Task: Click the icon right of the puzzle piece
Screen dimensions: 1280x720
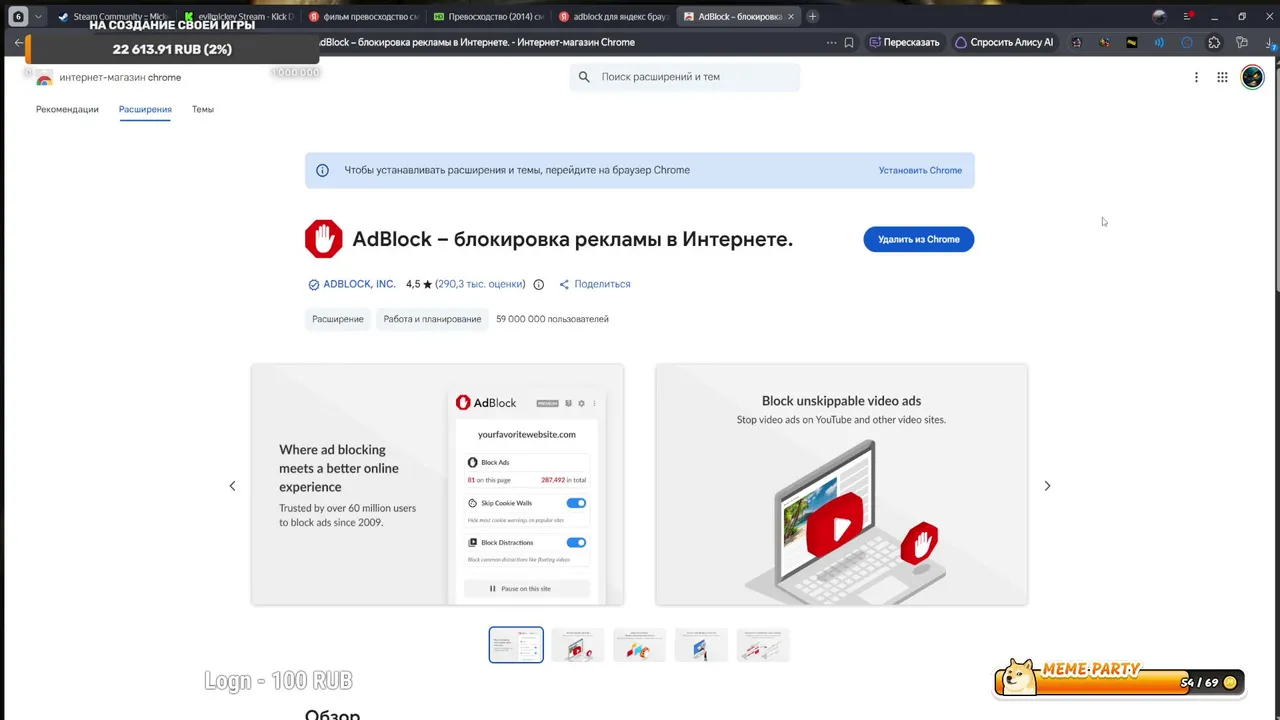Action: click(x=1242, y=43)
